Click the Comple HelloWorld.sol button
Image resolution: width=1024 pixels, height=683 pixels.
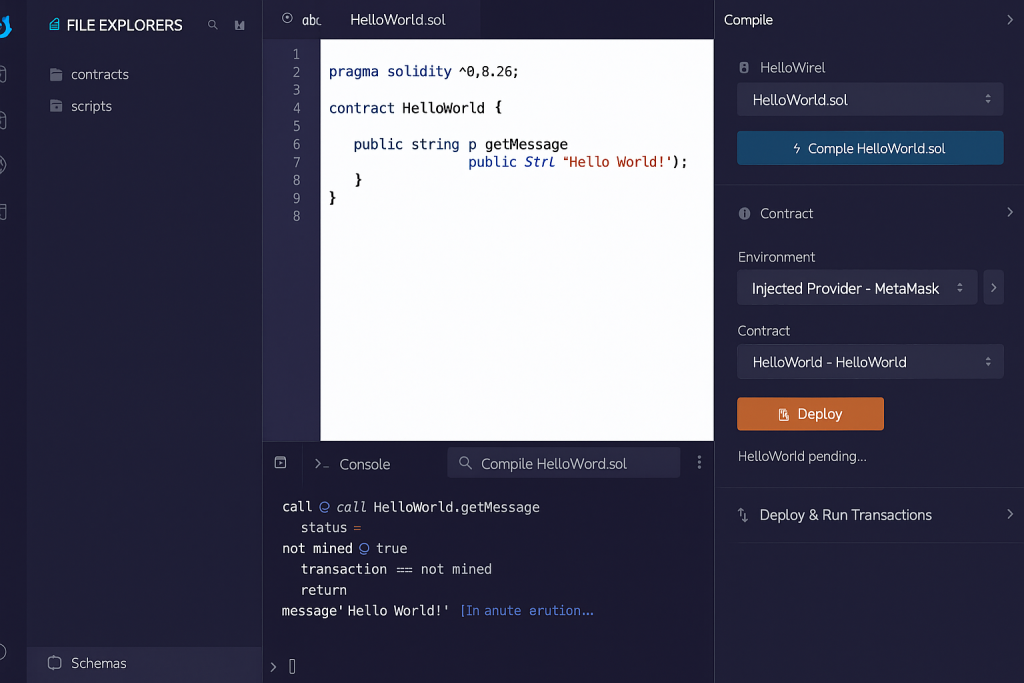point(870,148)
